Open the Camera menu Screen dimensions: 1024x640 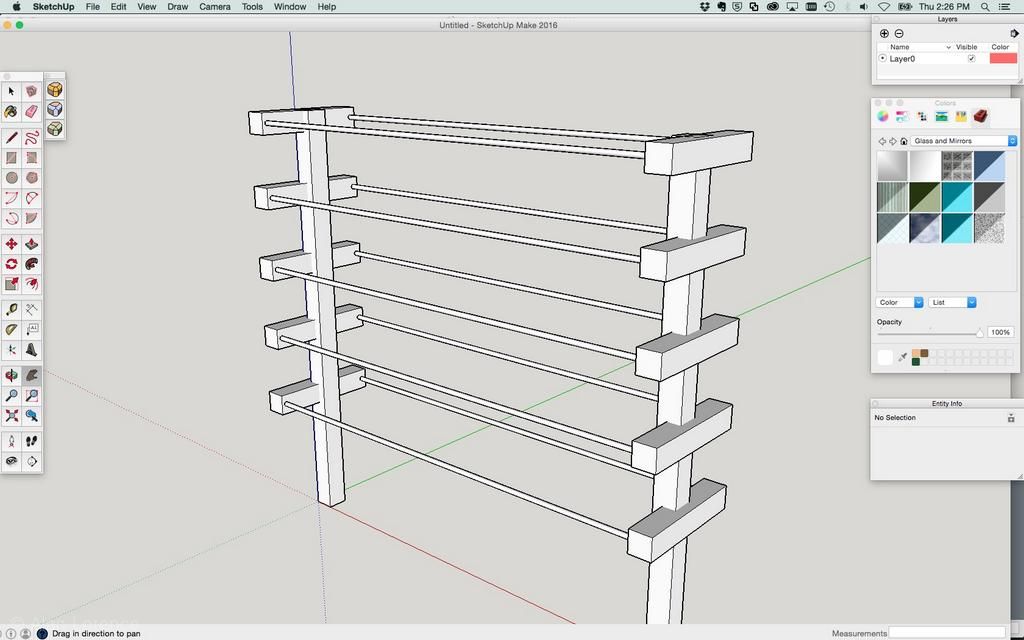click(214, 7)
